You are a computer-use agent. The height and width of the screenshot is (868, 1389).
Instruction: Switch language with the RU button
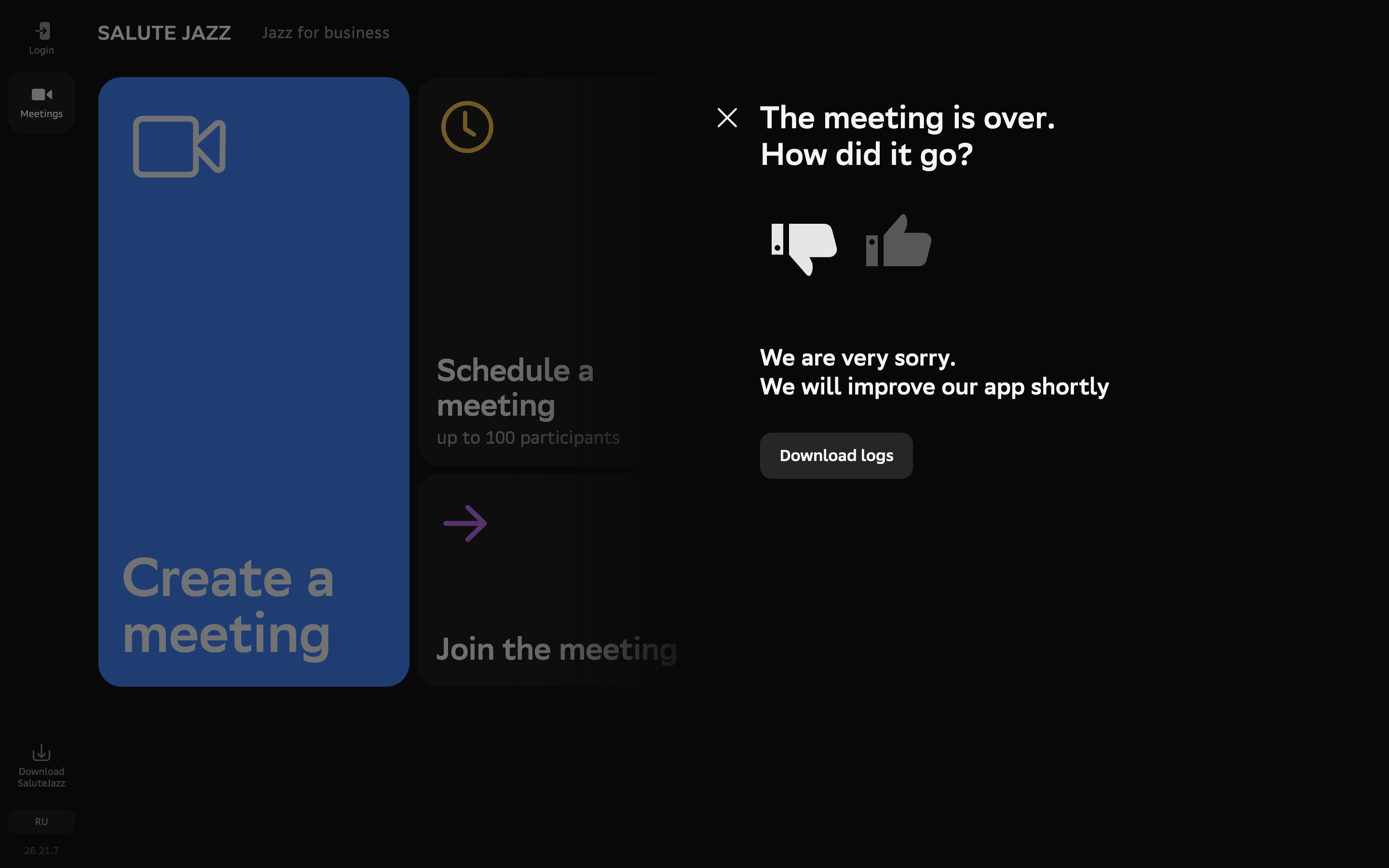tap(41, 822)
